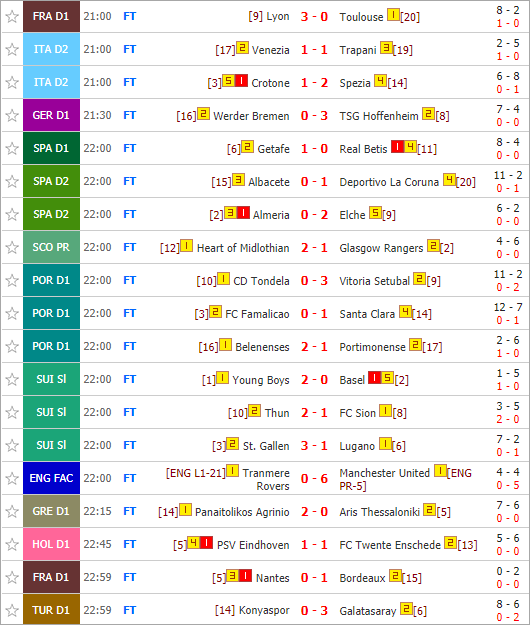Image resolution: width=530 pixels, height=625 pixels.
Task: Open the 3 - 0 Lyon score details
Action: (x=314, y=17)
